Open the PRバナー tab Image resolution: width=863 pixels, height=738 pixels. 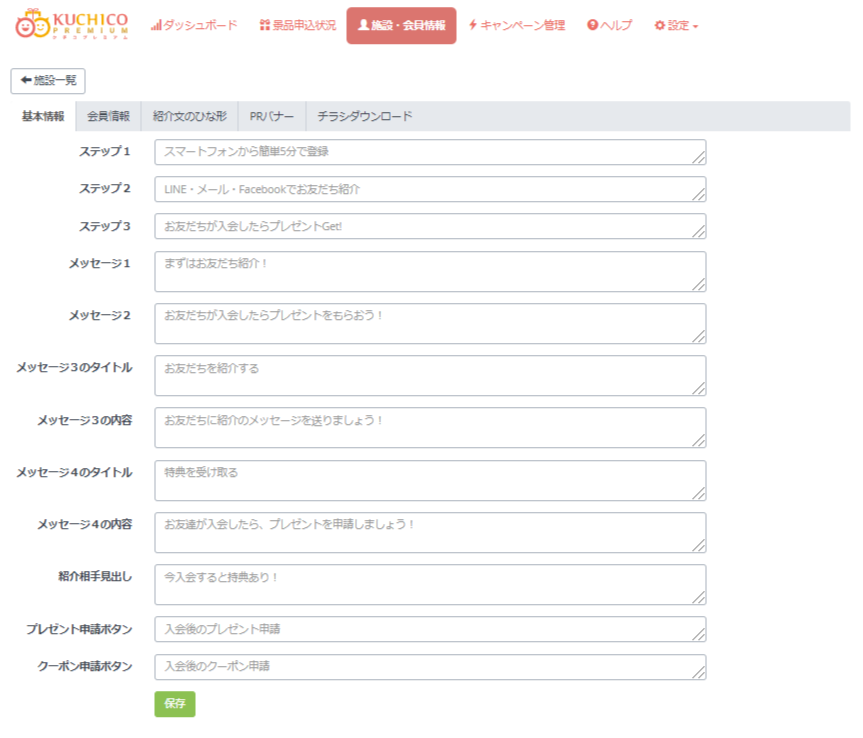271,116
